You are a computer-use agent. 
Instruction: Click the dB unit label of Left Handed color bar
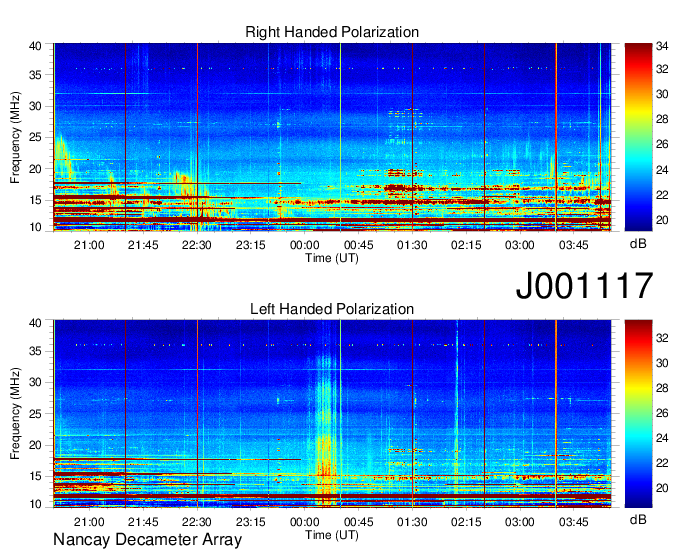tap(638, 519)
